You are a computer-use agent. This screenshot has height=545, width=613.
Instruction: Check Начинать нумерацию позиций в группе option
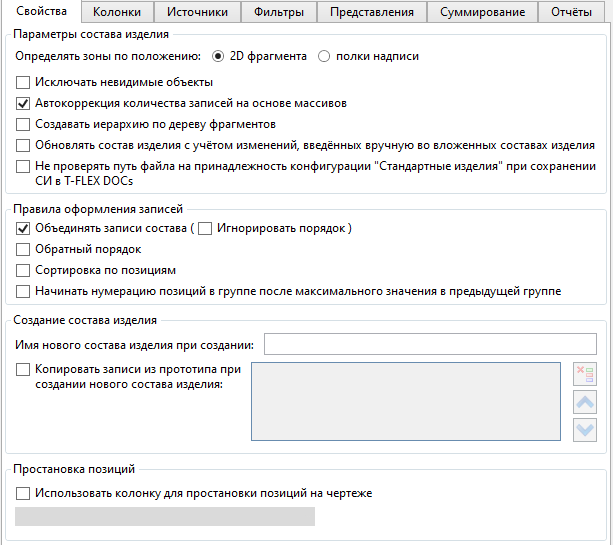(x=23, y=291)
